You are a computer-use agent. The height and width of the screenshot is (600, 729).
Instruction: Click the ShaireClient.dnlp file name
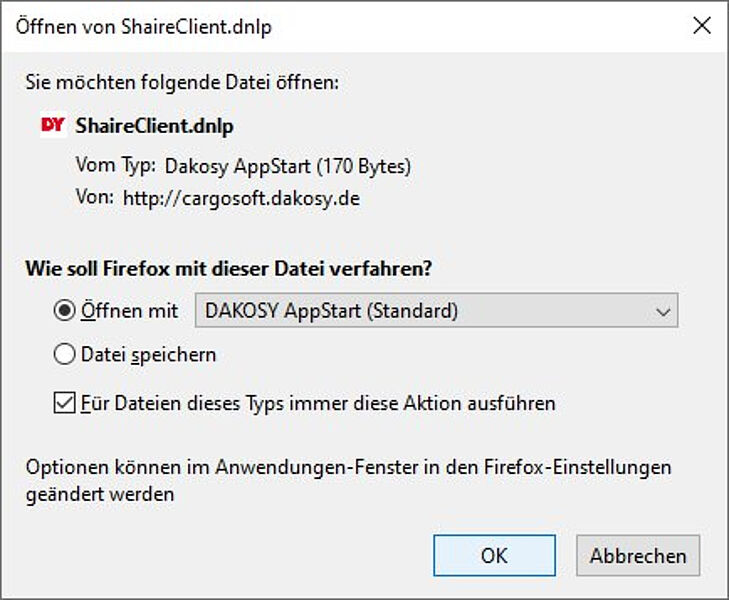point(154,126)
